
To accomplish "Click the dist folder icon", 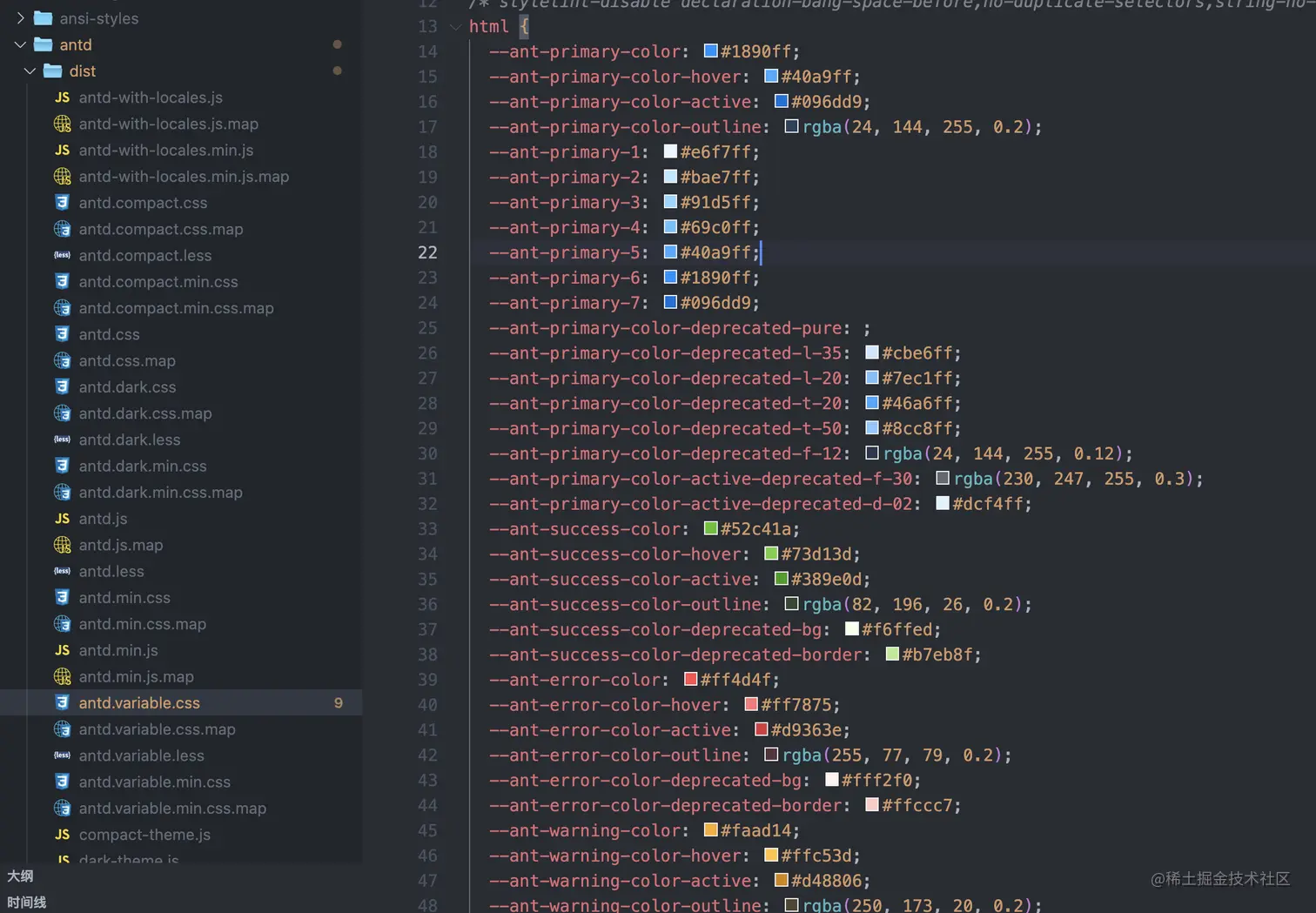I will coord(52,70).
